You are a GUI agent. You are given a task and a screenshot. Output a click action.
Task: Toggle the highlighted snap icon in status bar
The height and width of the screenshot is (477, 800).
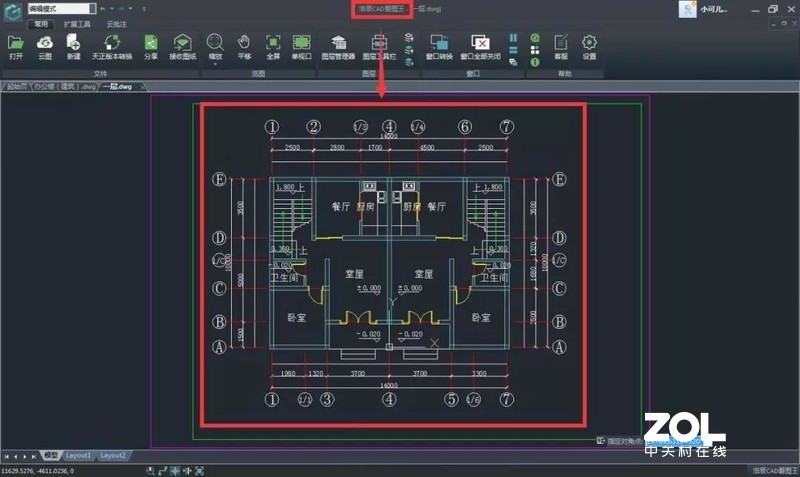[x=175, y=471]
